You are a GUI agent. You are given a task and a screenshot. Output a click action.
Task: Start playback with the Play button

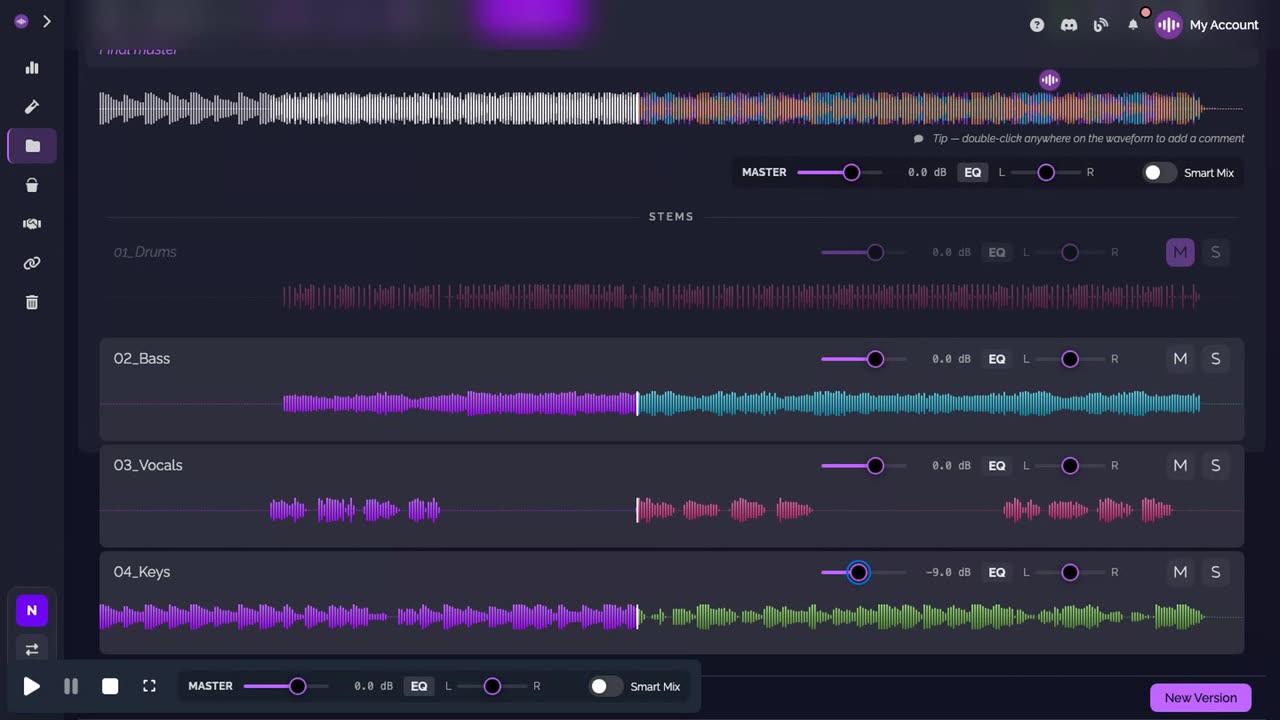pyautogui.click(x=32, y=686)
